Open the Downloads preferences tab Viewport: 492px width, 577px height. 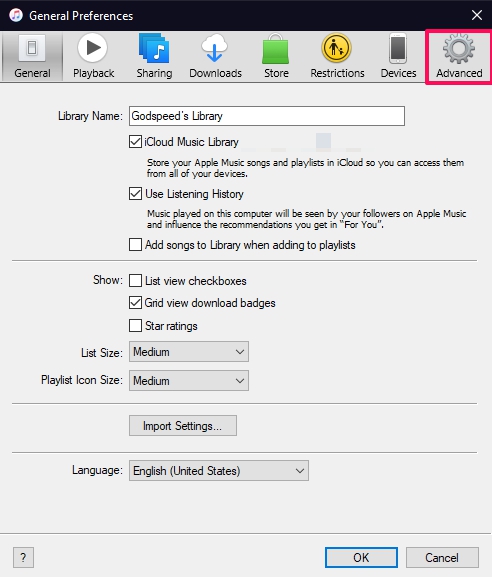click(x=215, y=56)
